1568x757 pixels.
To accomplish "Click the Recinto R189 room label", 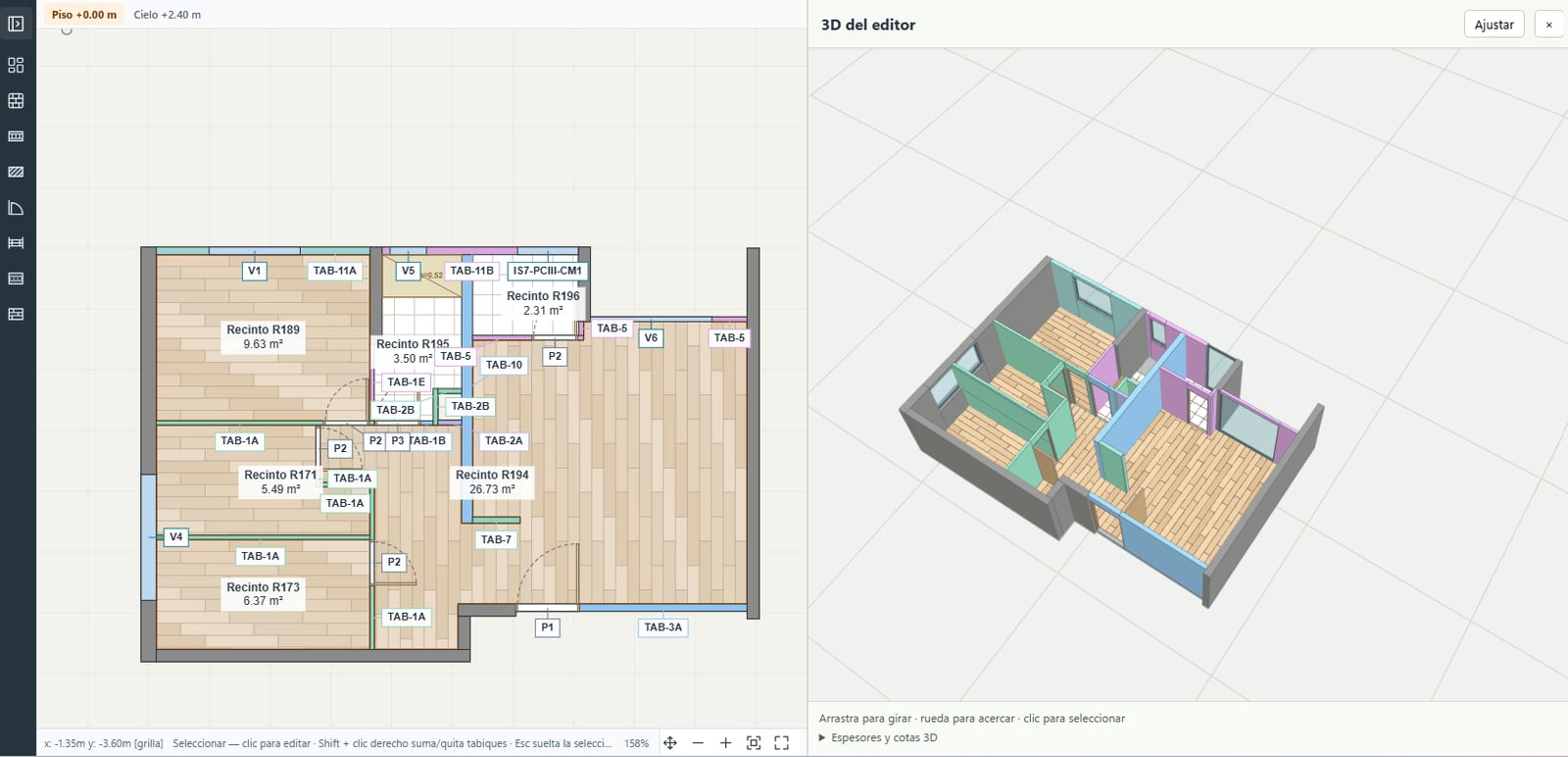I will click(x=263, y=337).
